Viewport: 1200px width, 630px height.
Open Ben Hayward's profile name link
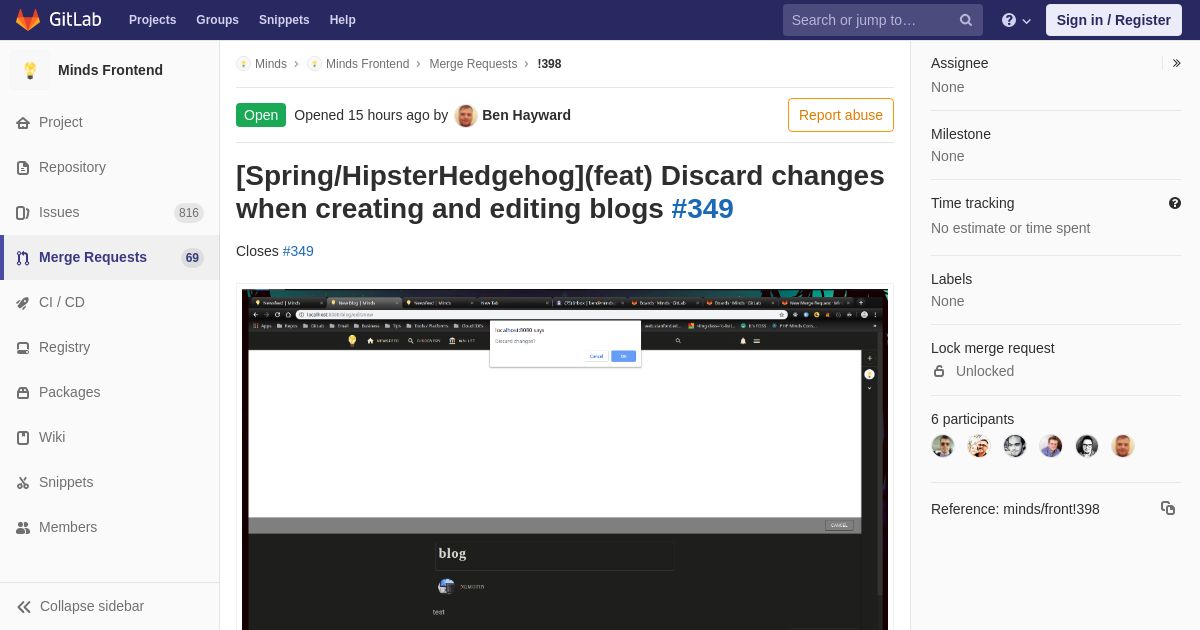pyautogui.click(x=526, y=115)
